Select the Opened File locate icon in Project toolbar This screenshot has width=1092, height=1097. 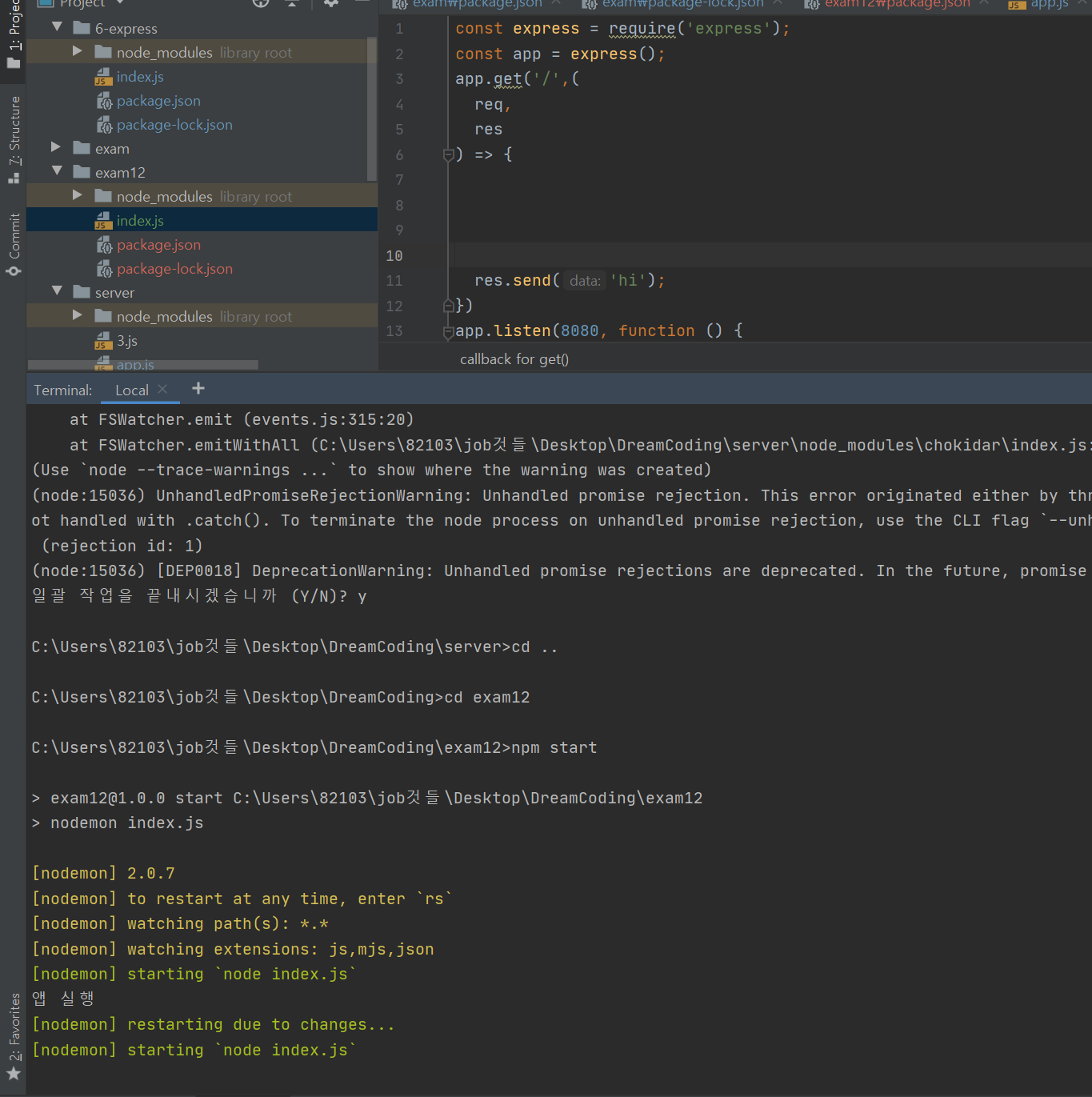pyautogui.click(x=260, y=4)
